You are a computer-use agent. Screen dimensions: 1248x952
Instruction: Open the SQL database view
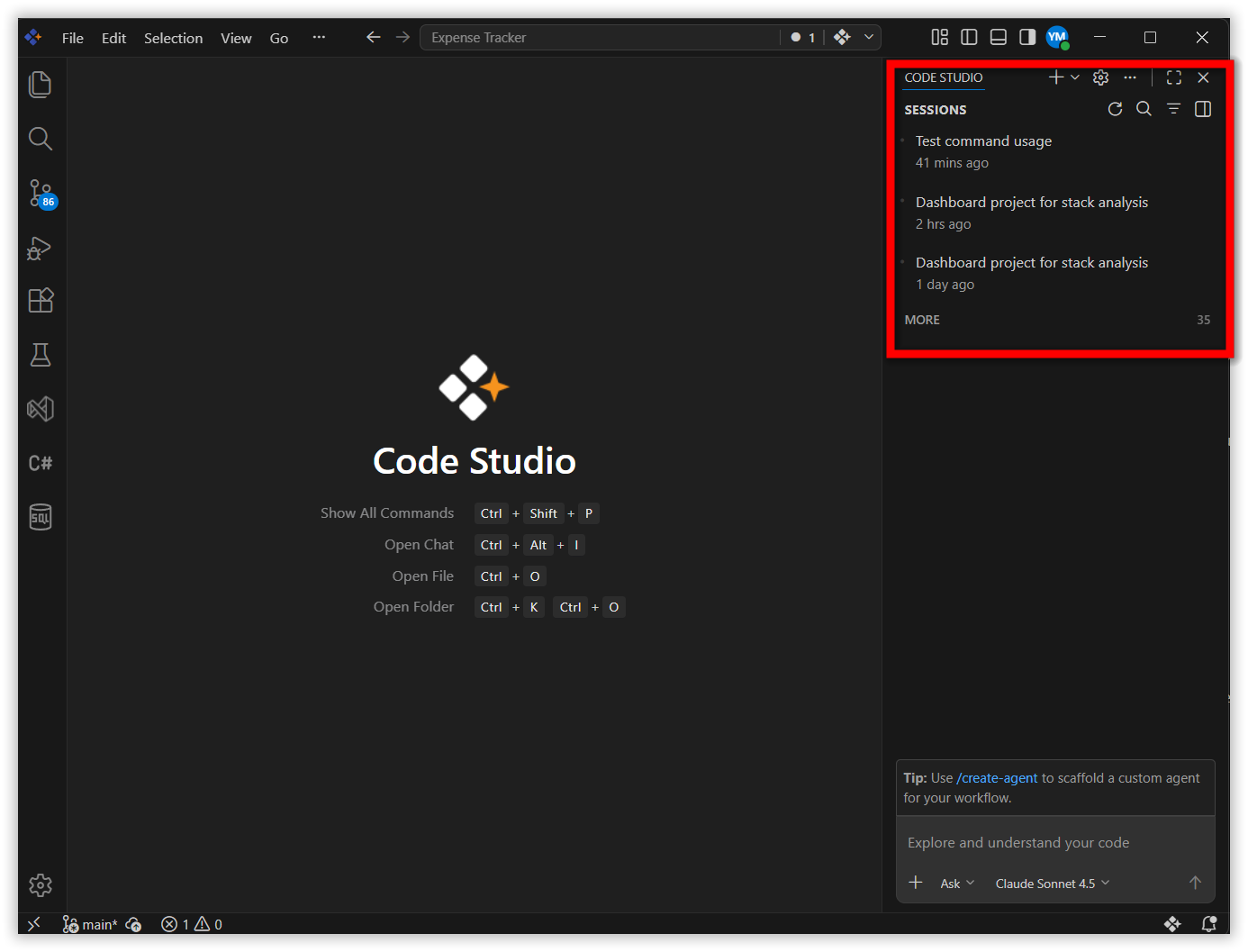point(41,517)
